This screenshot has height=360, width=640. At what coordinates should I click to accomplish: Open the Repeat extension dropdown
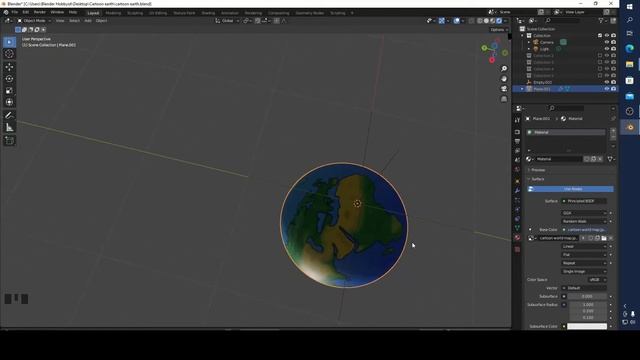pos(584,263)
